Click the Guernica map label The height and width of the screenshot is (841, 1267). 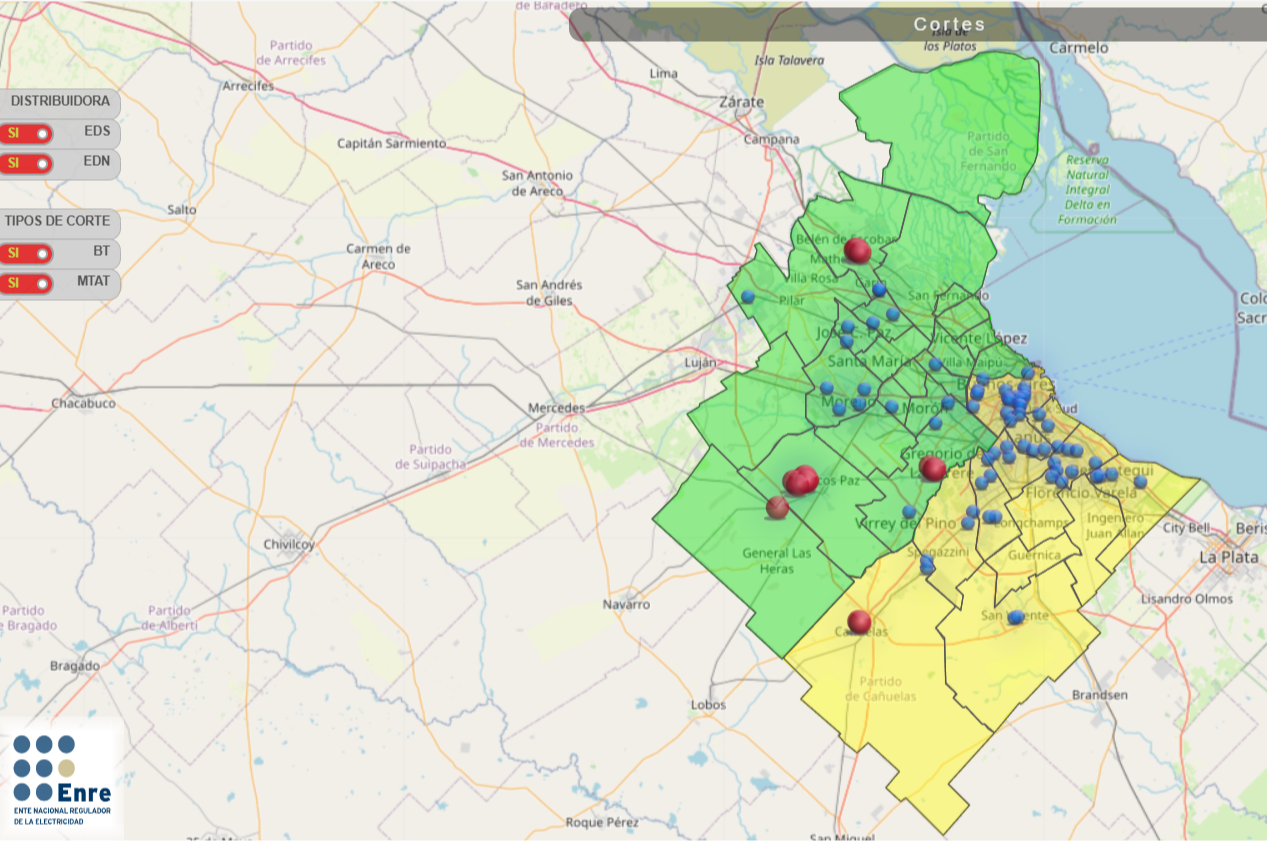pos(1035,555)
